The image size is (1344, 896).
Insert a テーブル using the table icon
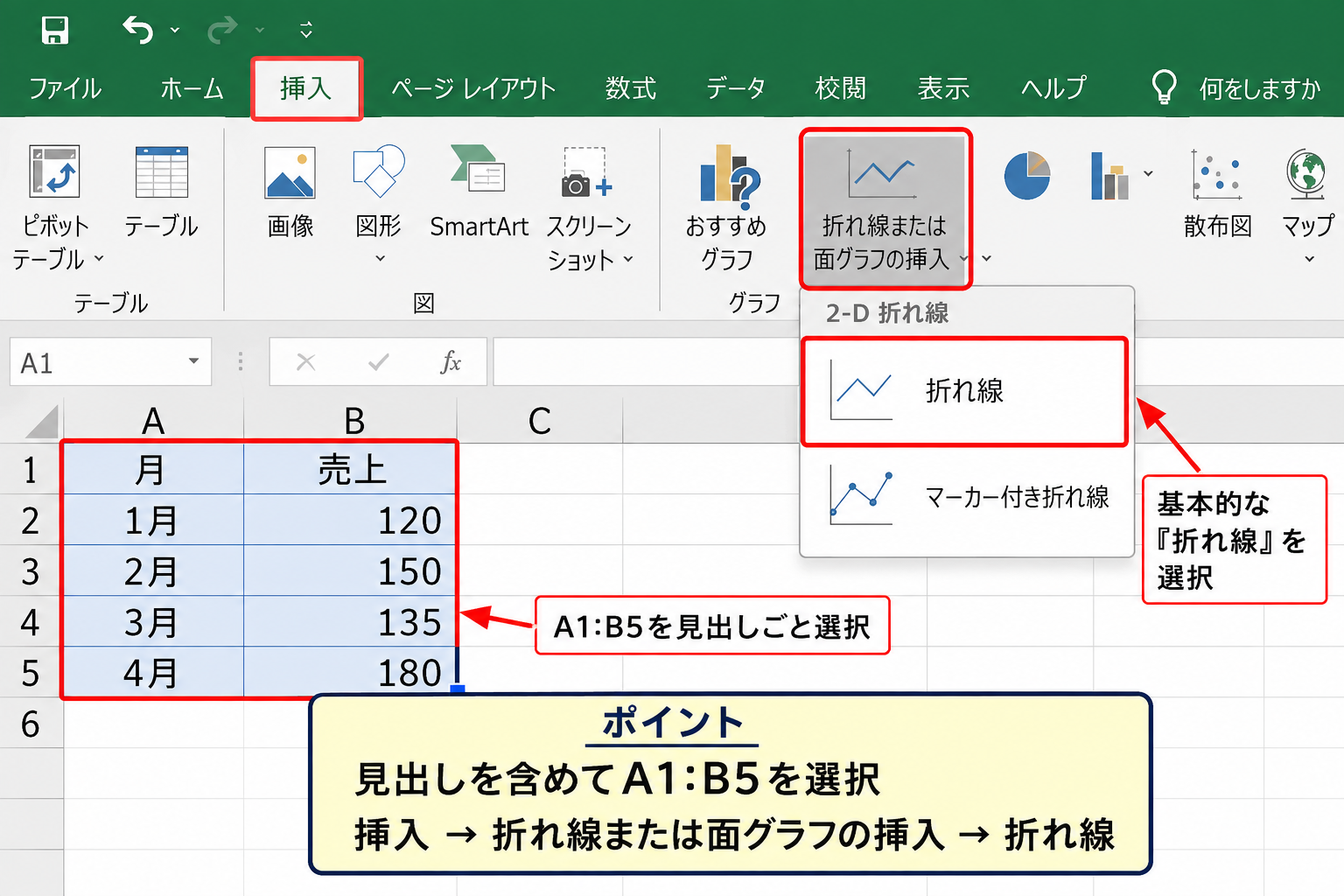[162, 172]
